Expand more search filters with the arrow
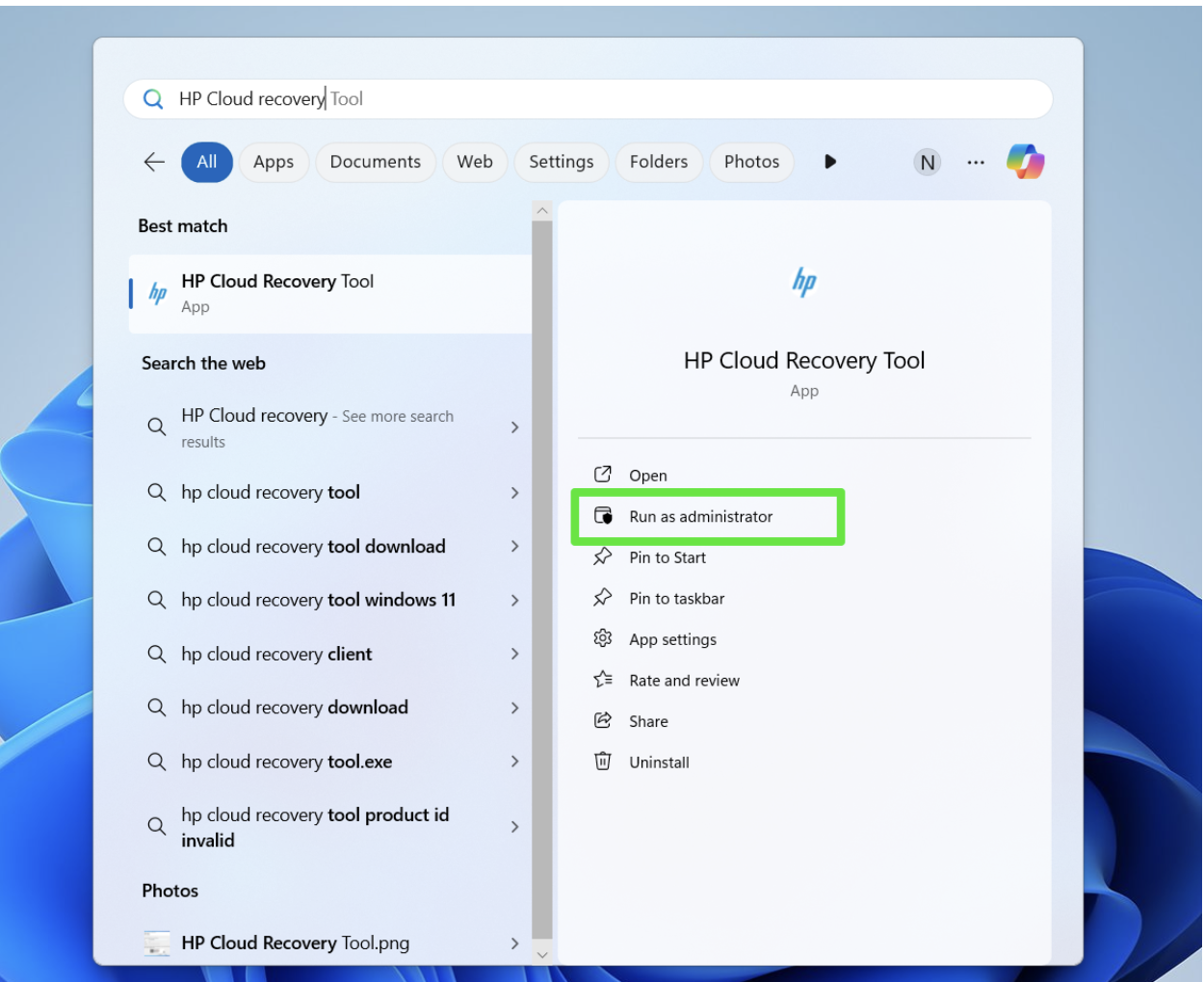 (829, 162)
